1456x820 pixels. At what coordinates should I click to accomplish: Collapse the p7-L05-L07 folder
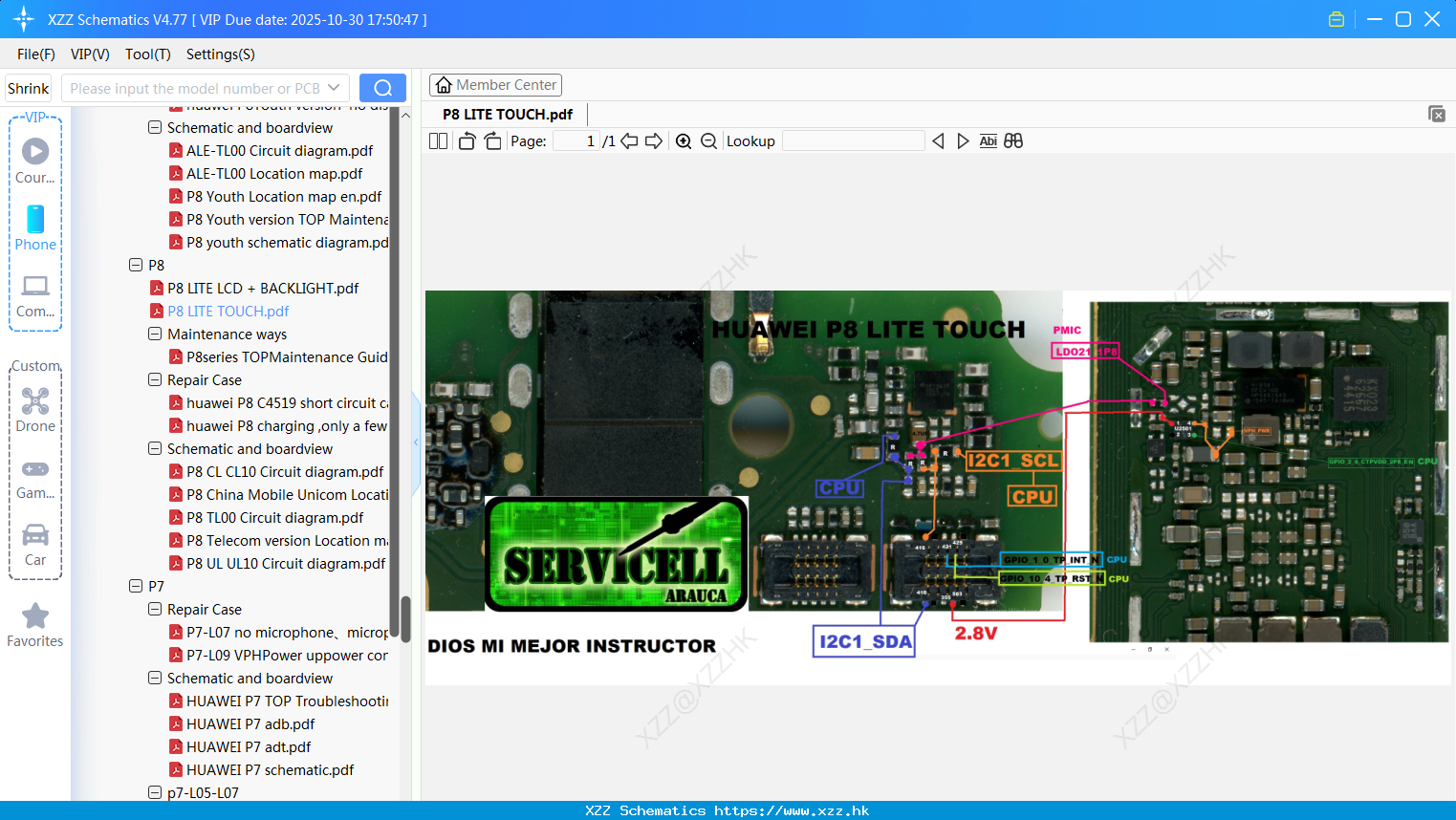point(155,792)
